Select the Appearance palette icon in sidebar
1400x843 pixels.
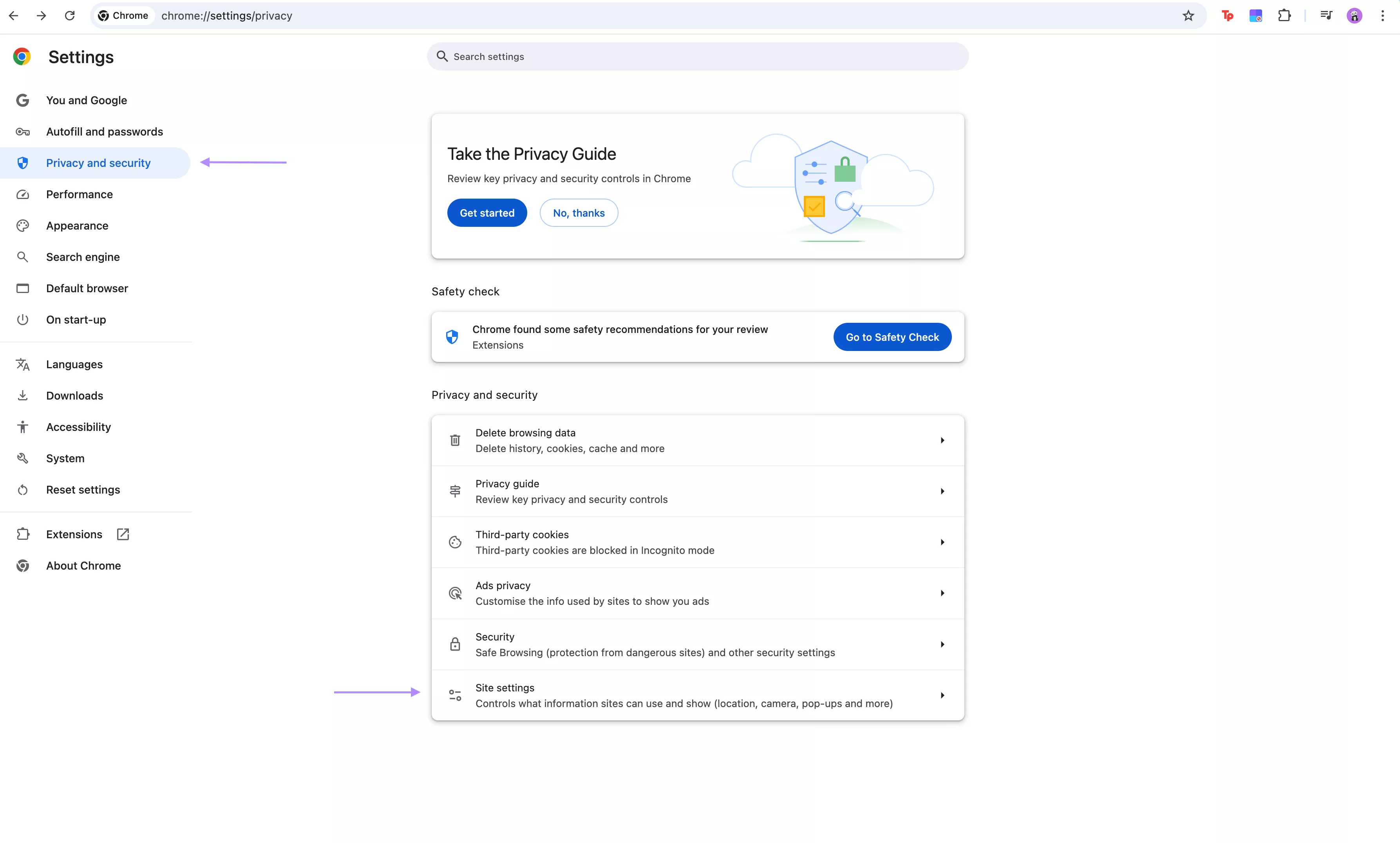click(23, 226)
